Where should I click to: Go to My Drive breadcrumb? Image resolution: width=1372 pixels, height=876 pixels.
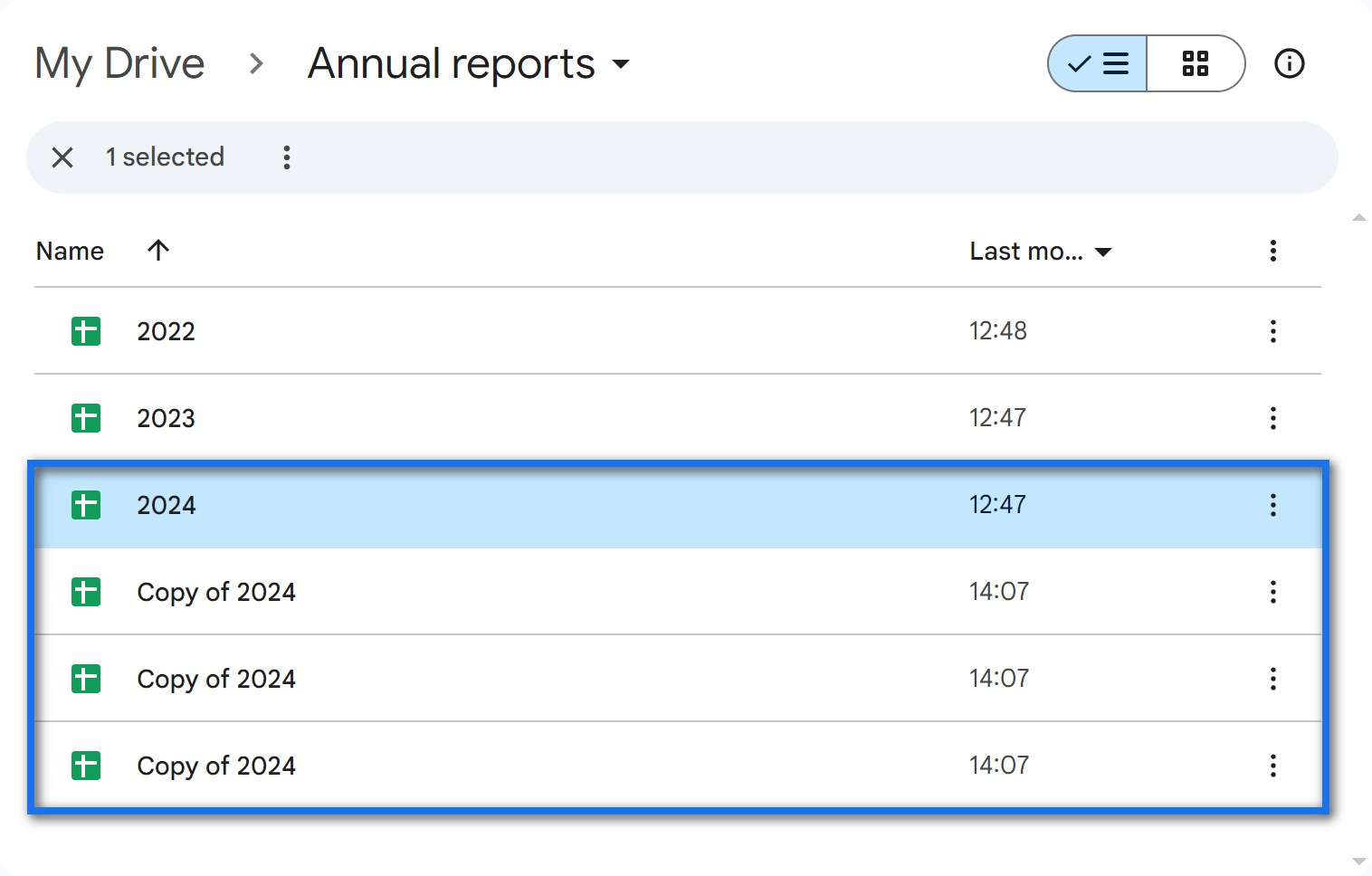click(119, 64)
